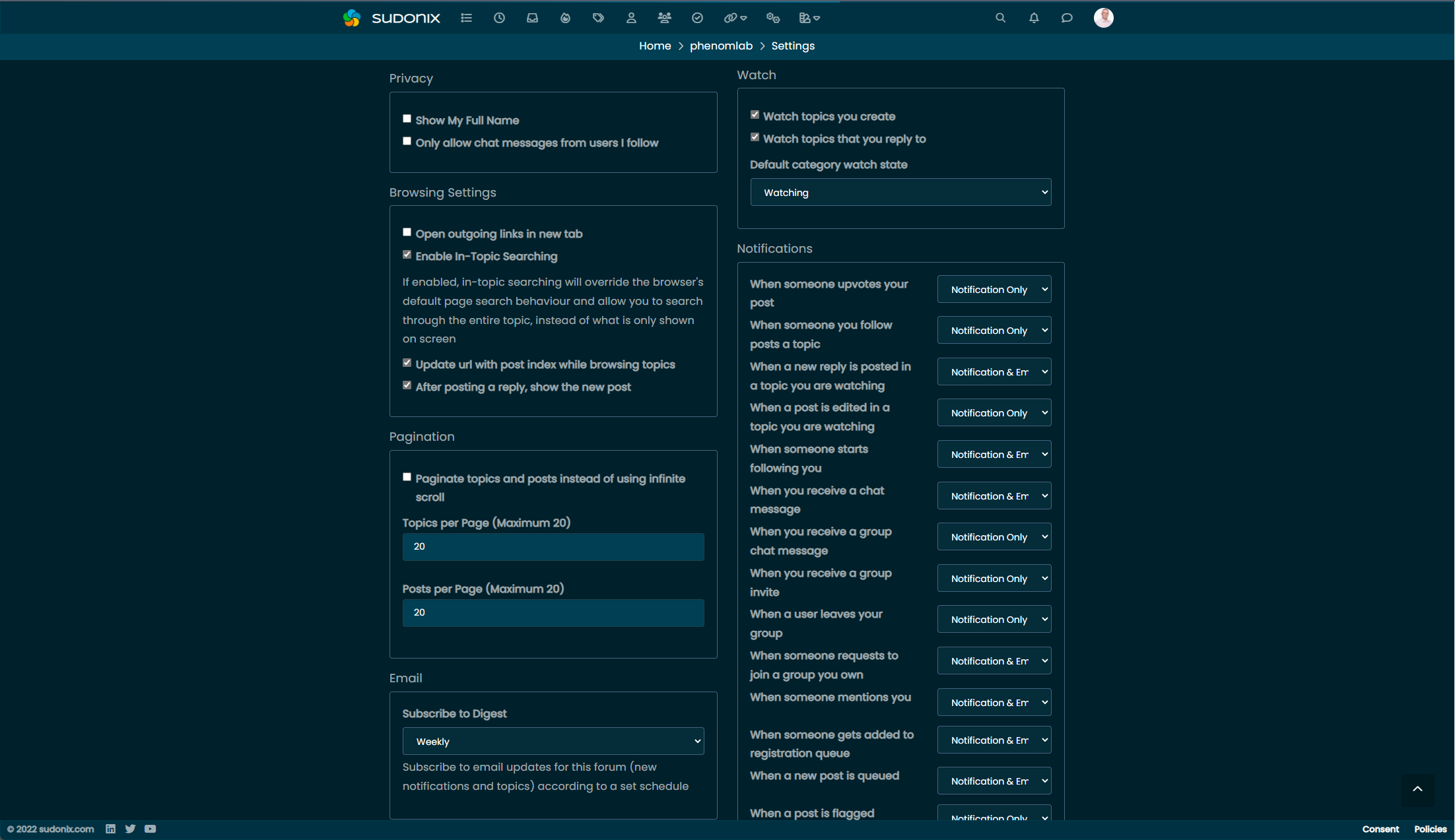Open the links dropdown menu in navbar
The height and width of the screenshot is (840, 1455).
point(735,18)
